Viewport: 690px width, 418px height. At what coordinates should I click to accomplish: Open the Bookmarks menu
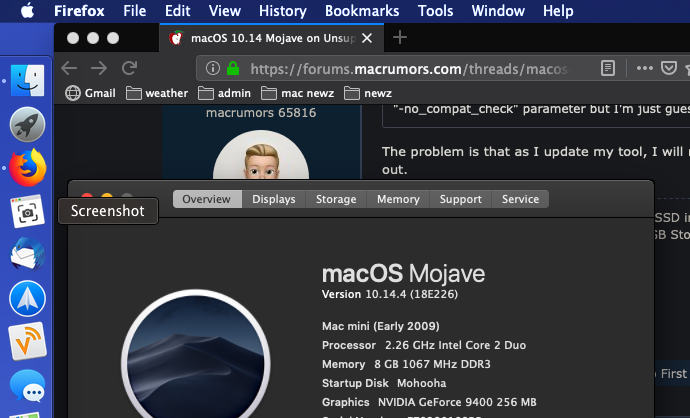pos(362,11)
